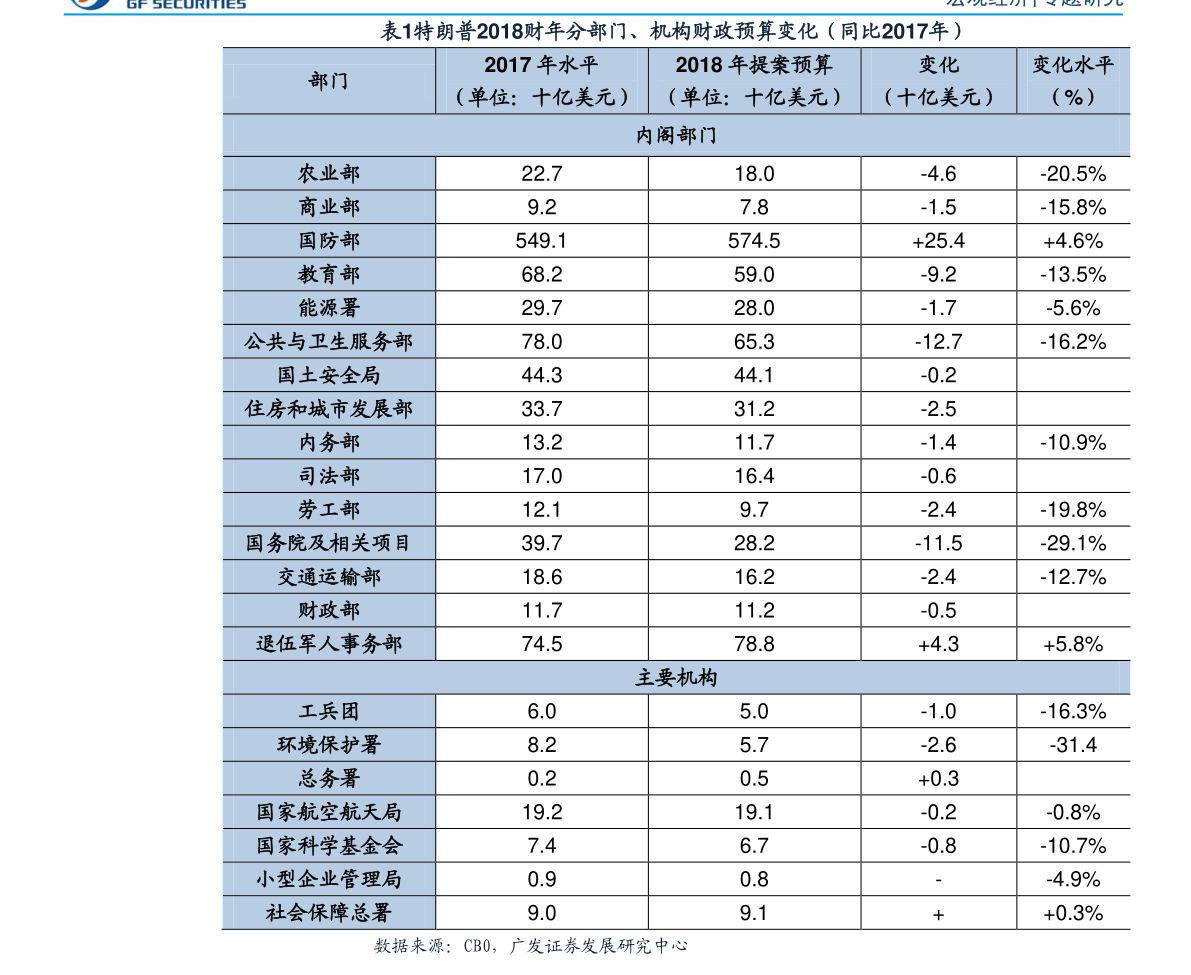Click the 国家航空航天局 row label

[328, 811]
